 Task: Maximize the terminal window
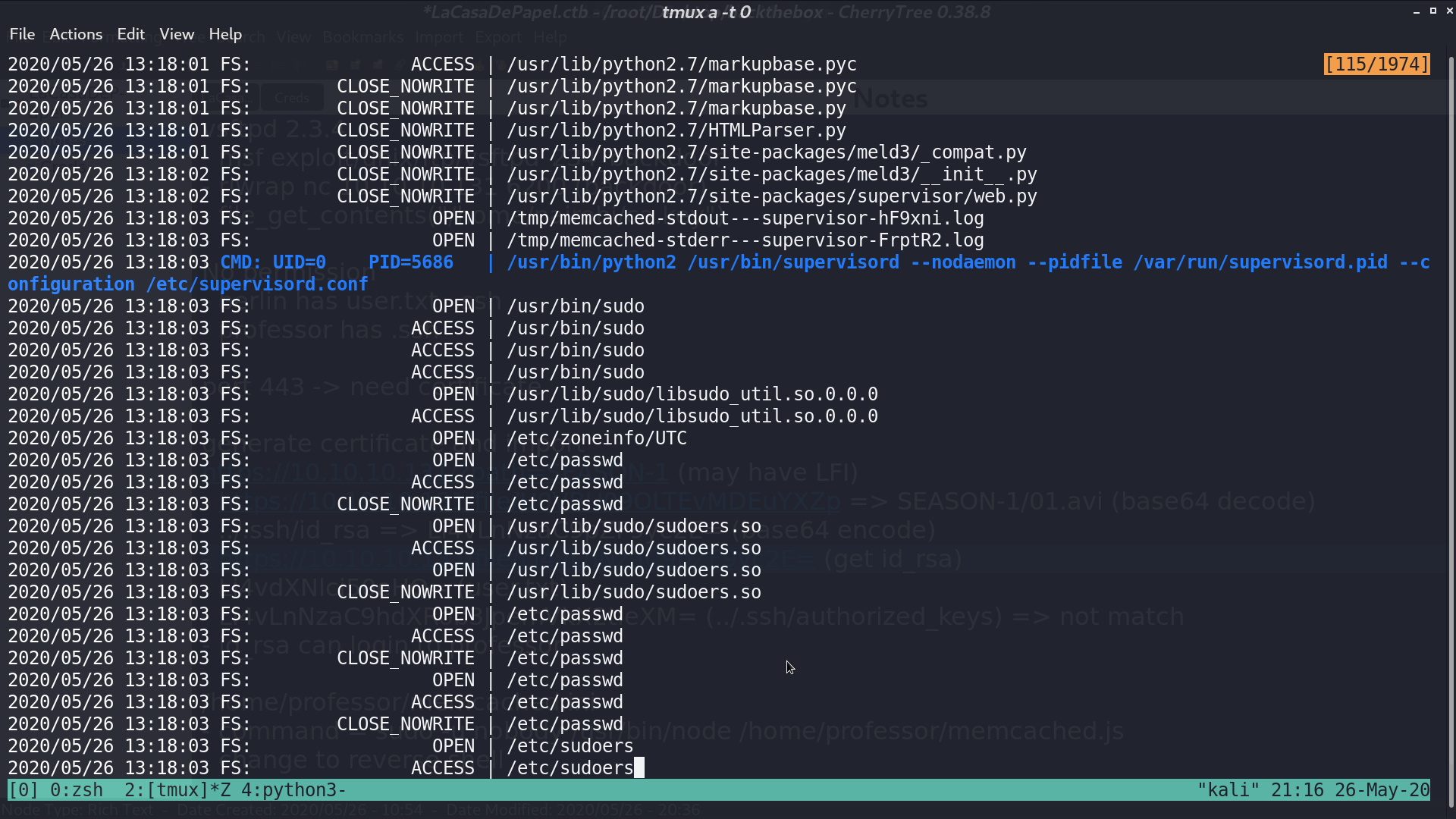coord(1432,11)
